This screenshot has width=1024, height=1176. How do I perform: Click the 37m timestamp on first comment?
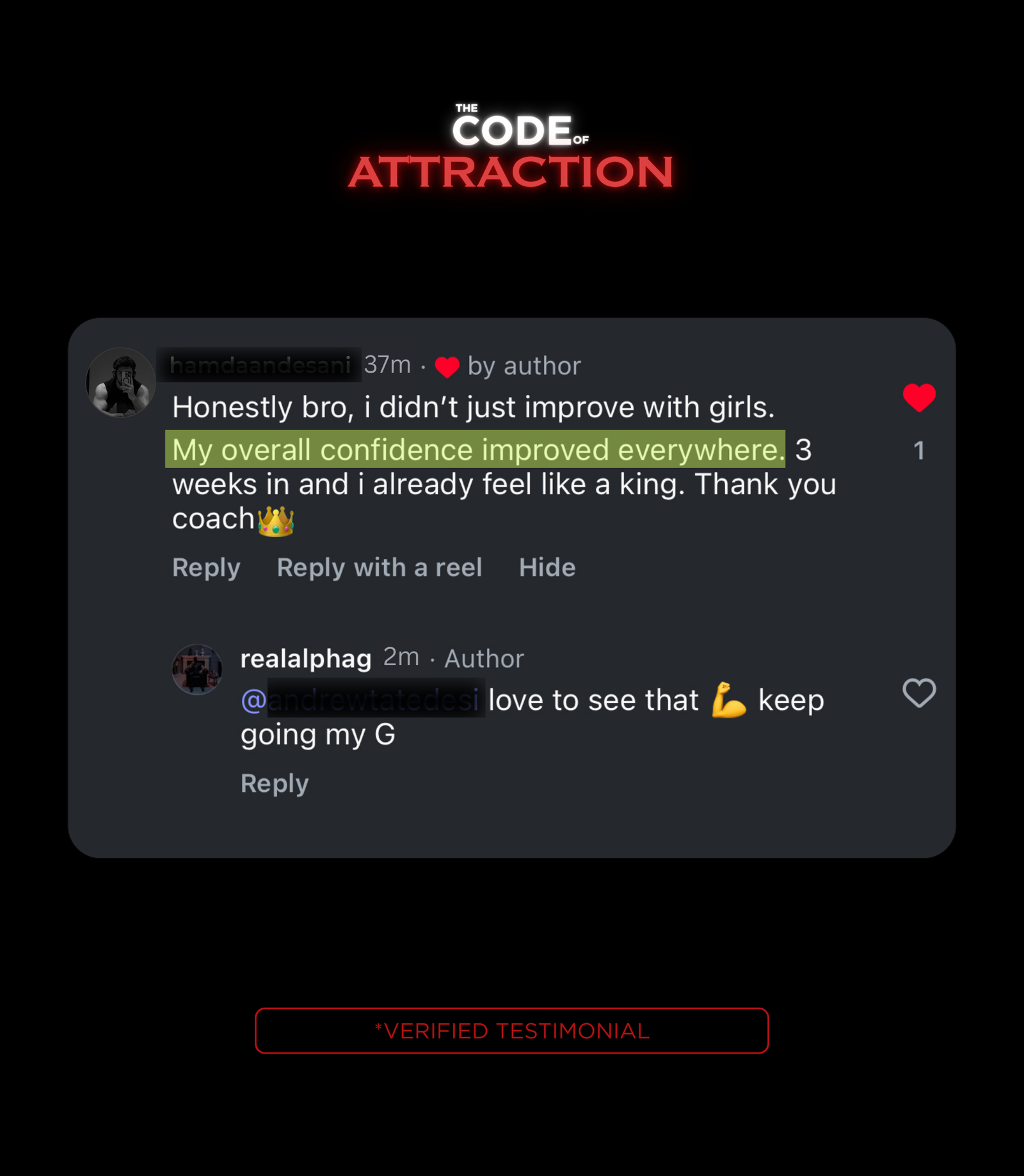click(387, 365)
